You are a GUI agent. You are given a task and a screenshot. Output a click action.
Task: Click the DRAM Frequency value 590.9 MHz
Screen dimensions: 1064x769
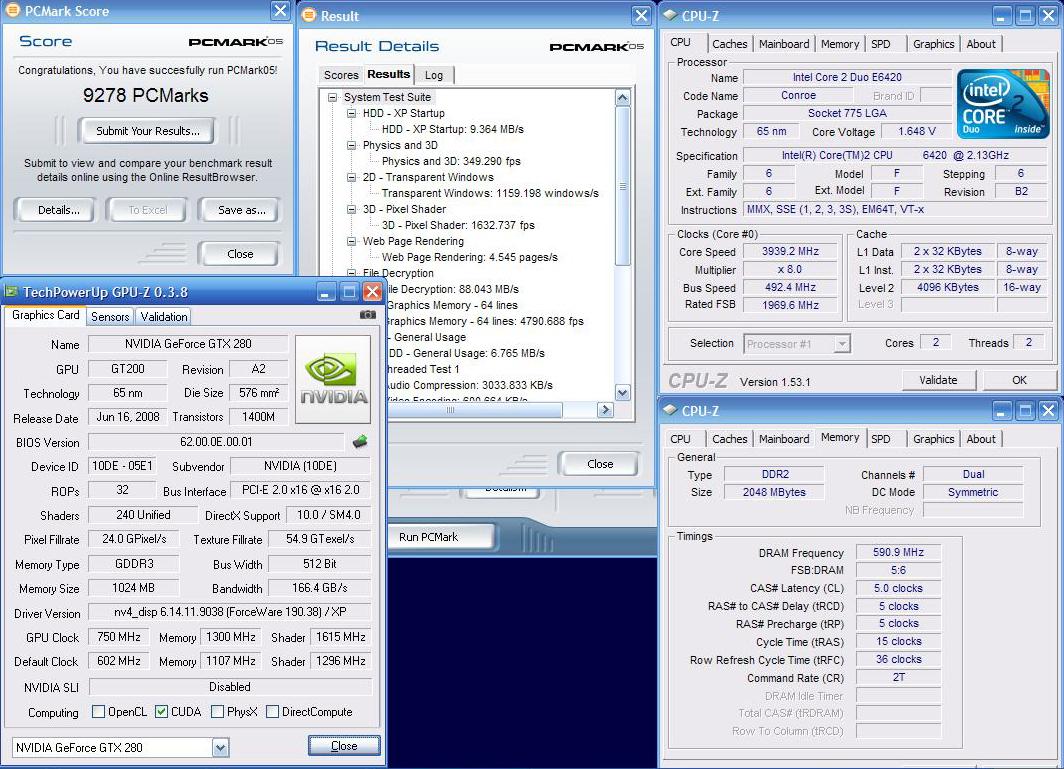(x=898, y=552)
